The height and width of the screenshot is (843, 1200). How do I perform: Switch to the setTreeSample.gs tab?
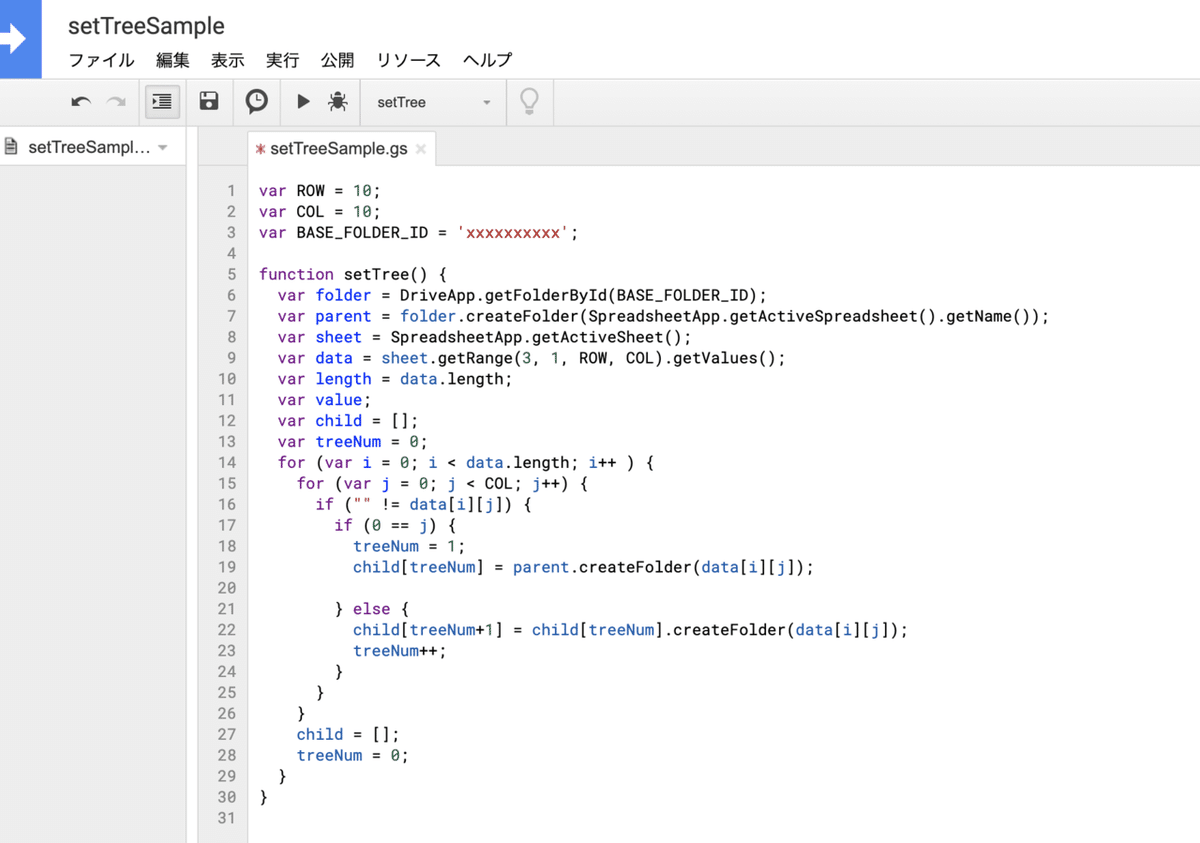[x=339, y=148]
